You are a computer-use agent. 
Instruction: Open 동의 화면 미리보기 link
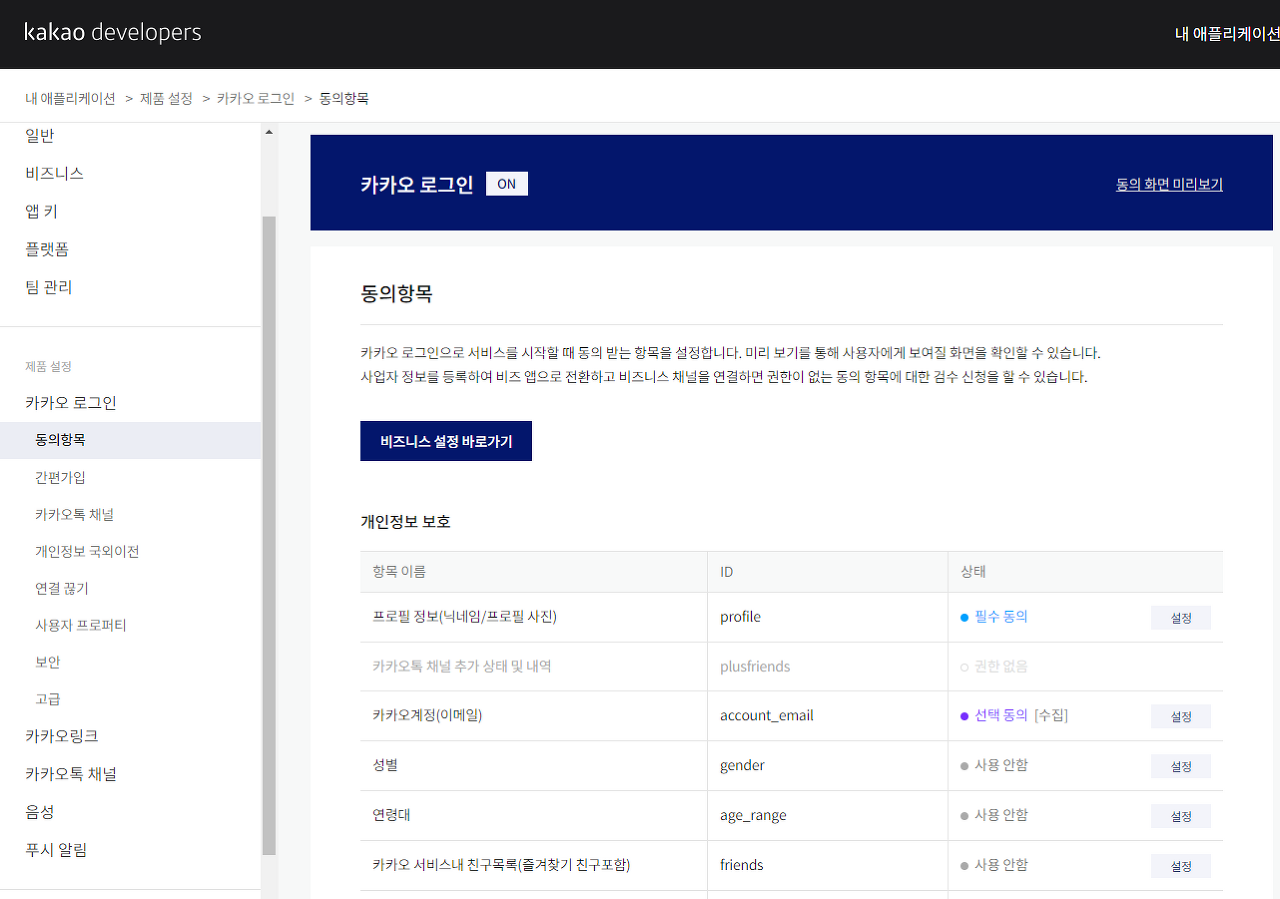1169,184
